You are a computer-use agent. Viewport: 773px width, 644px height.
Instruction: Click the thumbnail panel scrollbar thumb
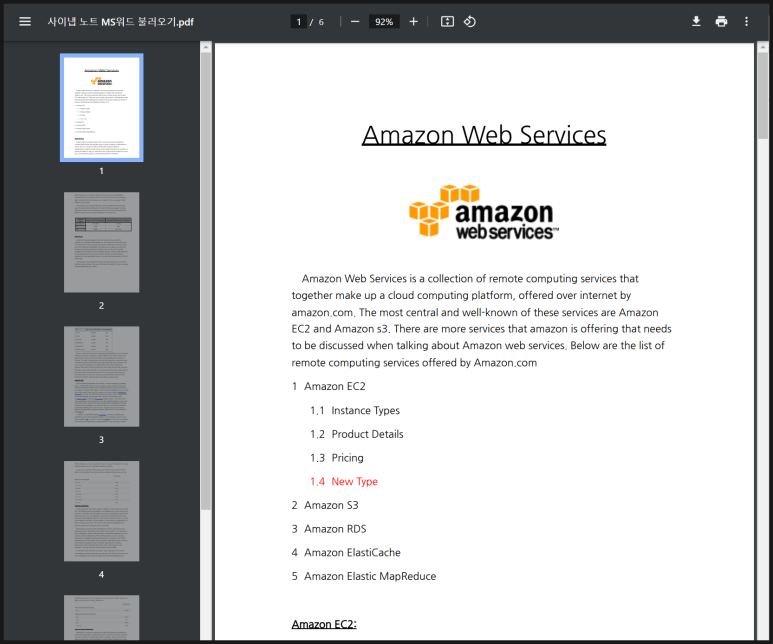tap(206, 281)
